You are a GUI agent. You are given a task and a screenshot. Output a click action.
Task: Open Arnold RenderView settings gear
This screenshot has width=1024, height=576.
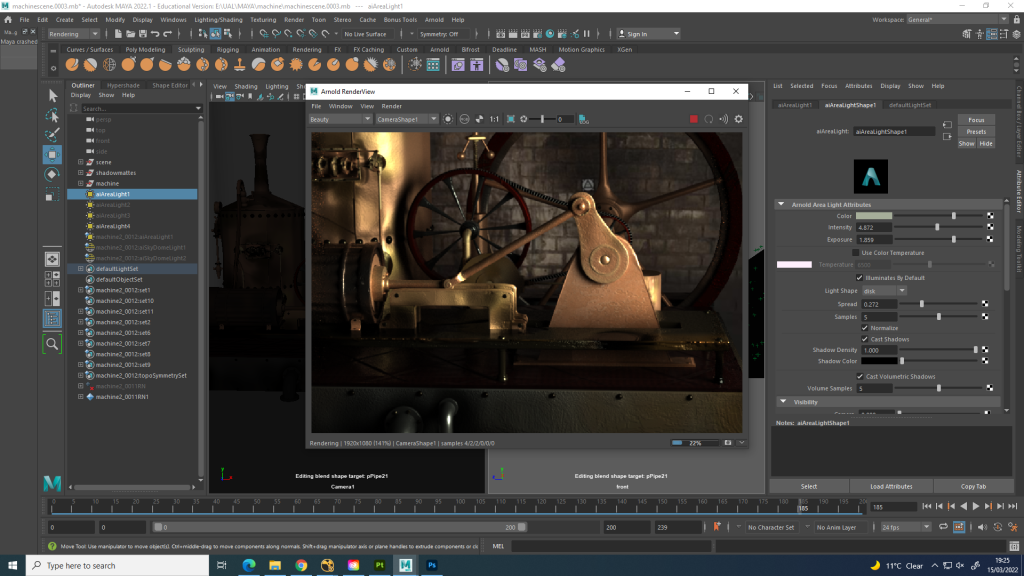(739, 119)
